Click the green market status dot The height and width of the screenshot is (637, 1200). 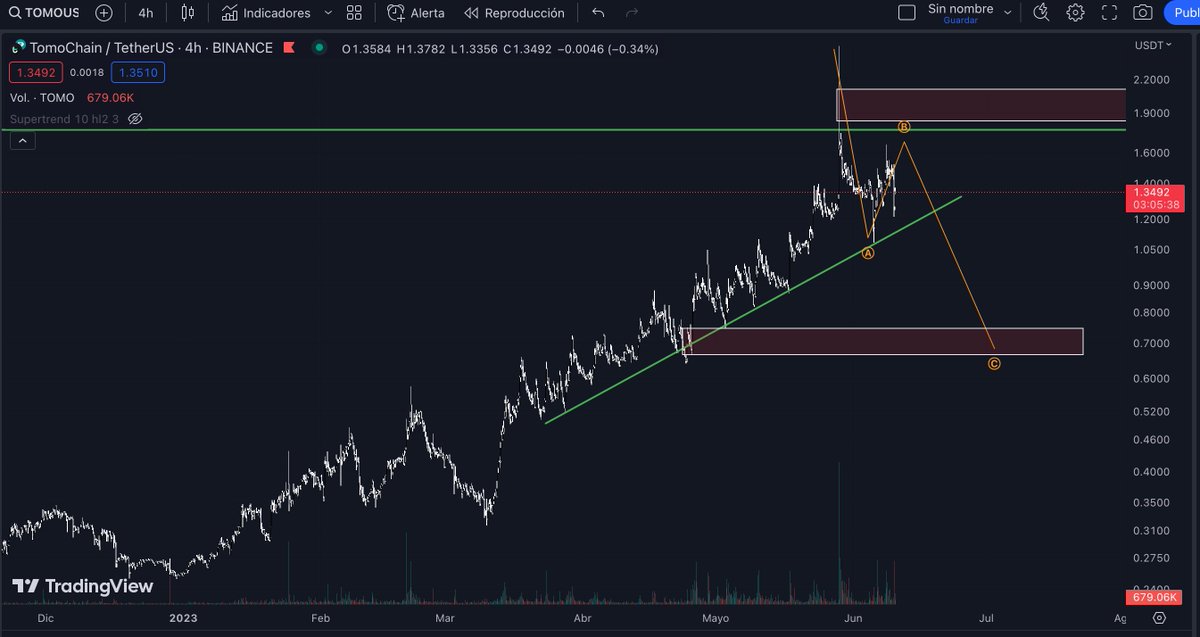(x=319, y=47)
